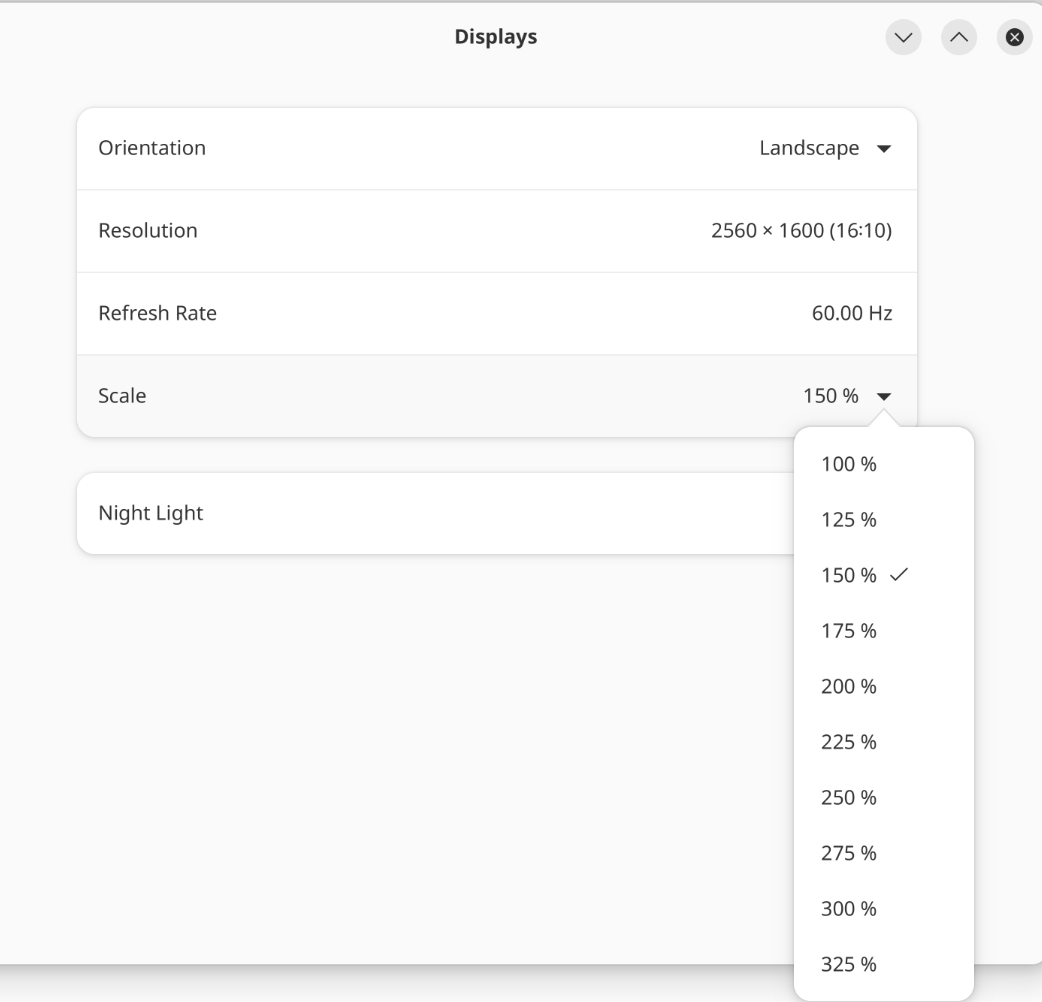
Task: Click the checkmark beside 150 %
Action: click(x=897, y=575)
